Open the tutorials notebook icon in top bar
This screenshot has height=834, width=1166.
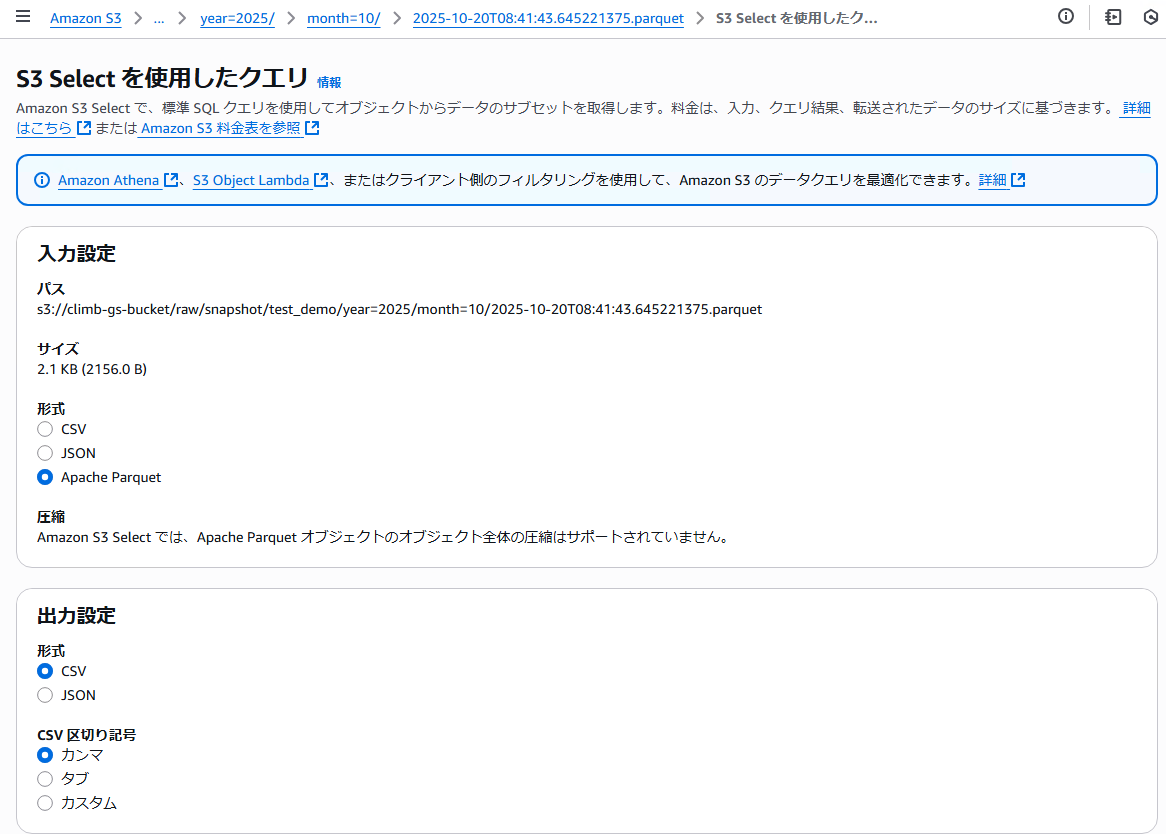tap(1113, 17)
